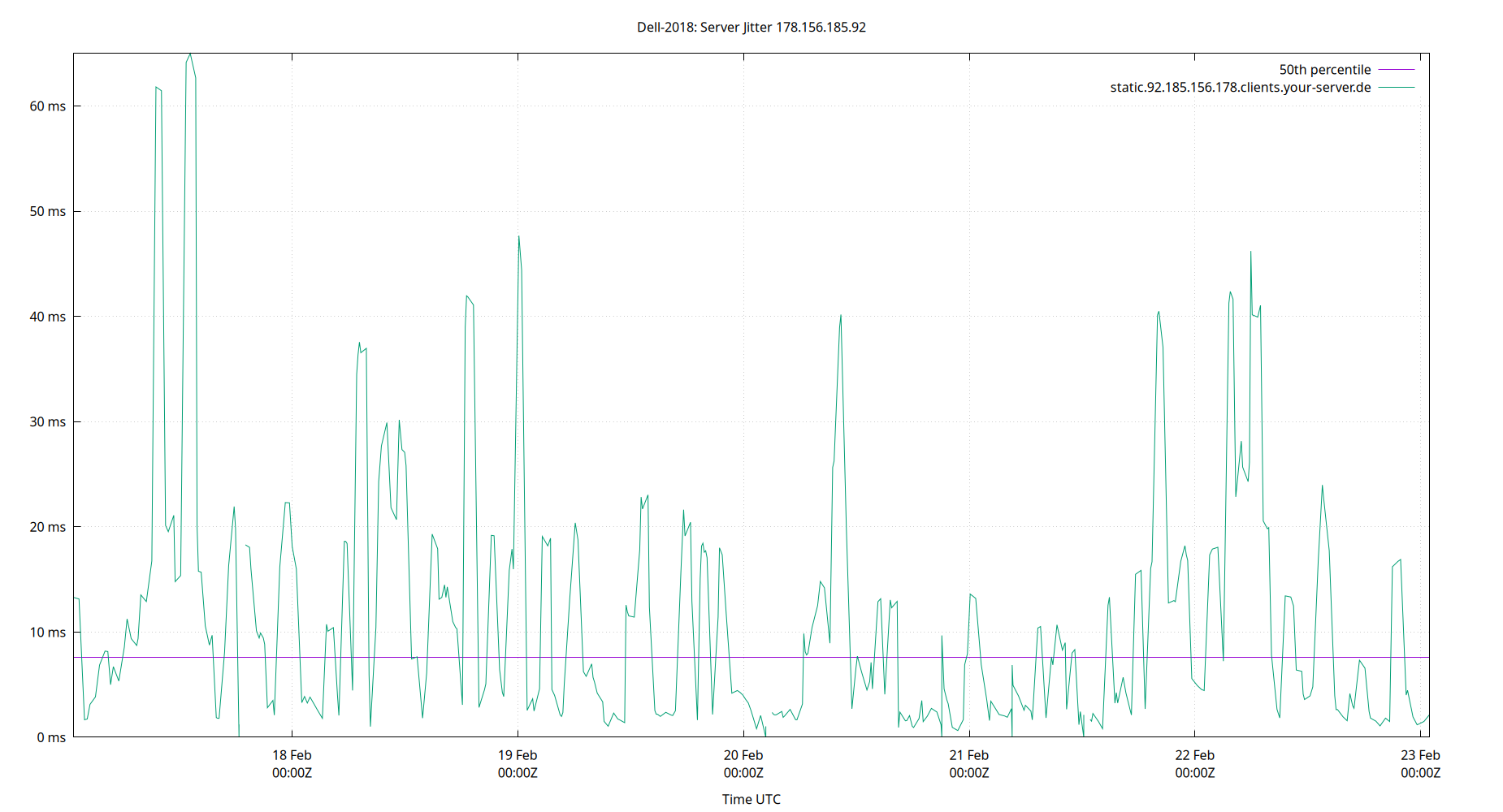Select the 21 Feb x-axis label
Viewport: 1503px width, 812px height.
(970, 754)
